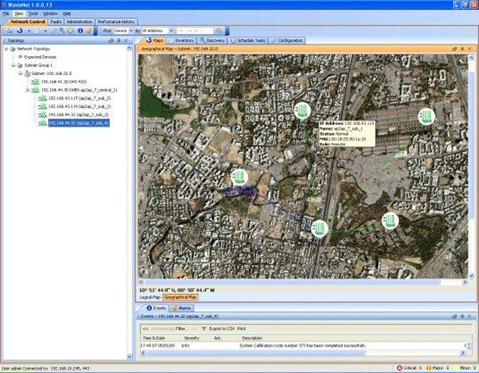Switch to the Network Control tab
The height and width of the screenshot is (373, 479).
(x=28, y=22)
